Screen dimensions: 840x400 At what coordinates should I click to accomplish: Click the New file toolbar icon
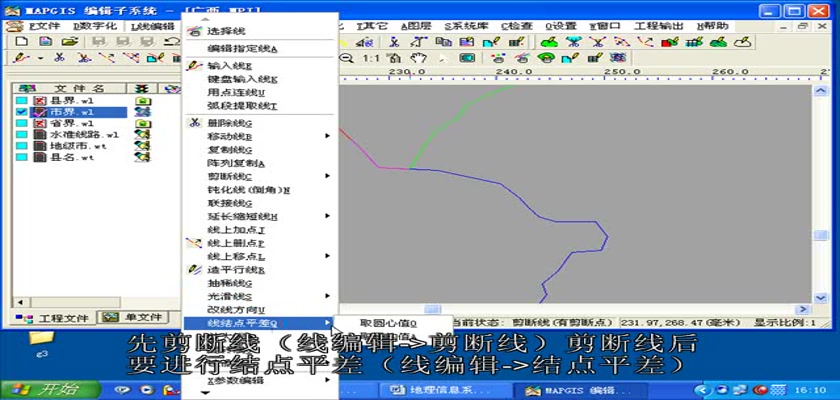[x=21, y=42]
